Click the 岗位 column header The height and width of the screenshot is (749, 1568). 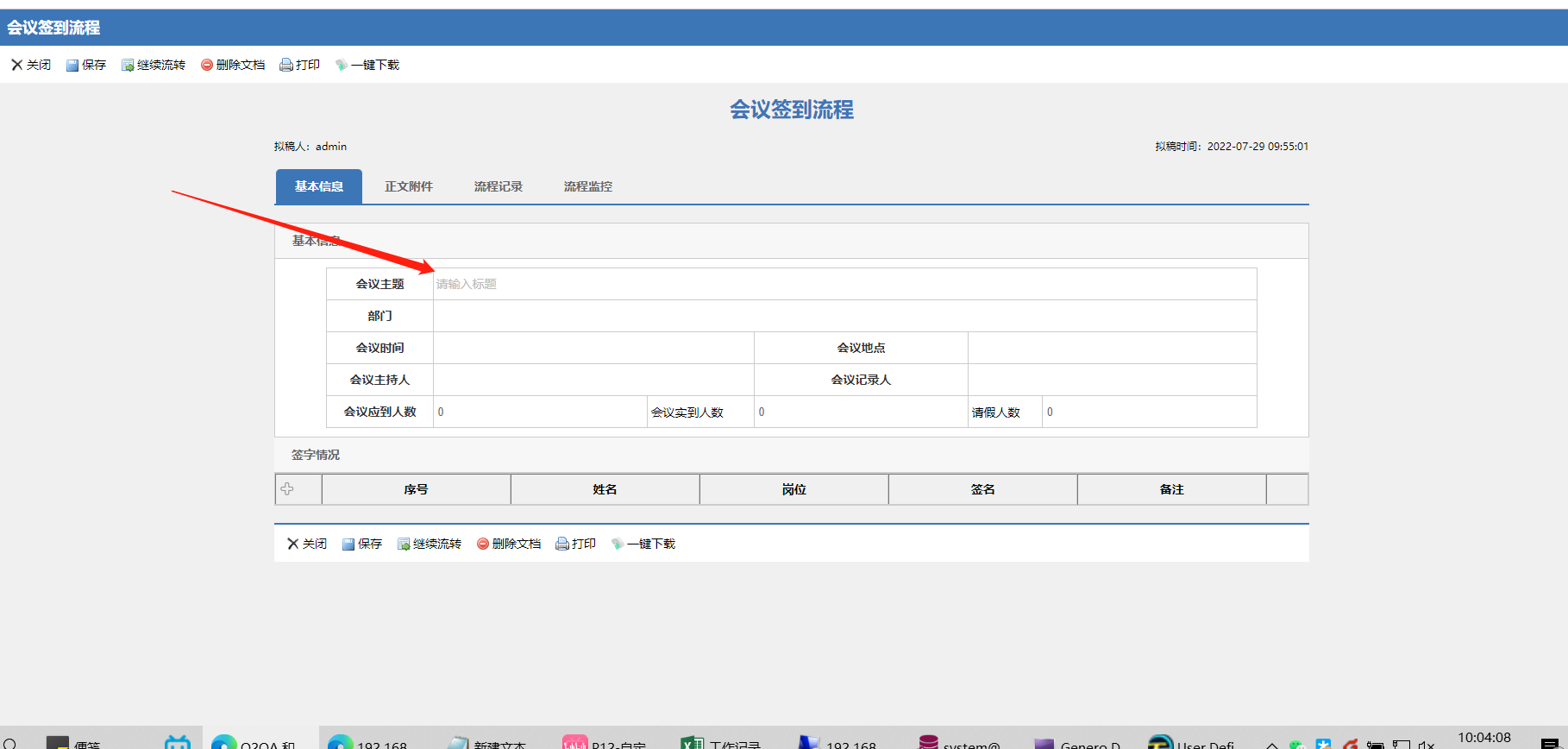click(793, 489)
